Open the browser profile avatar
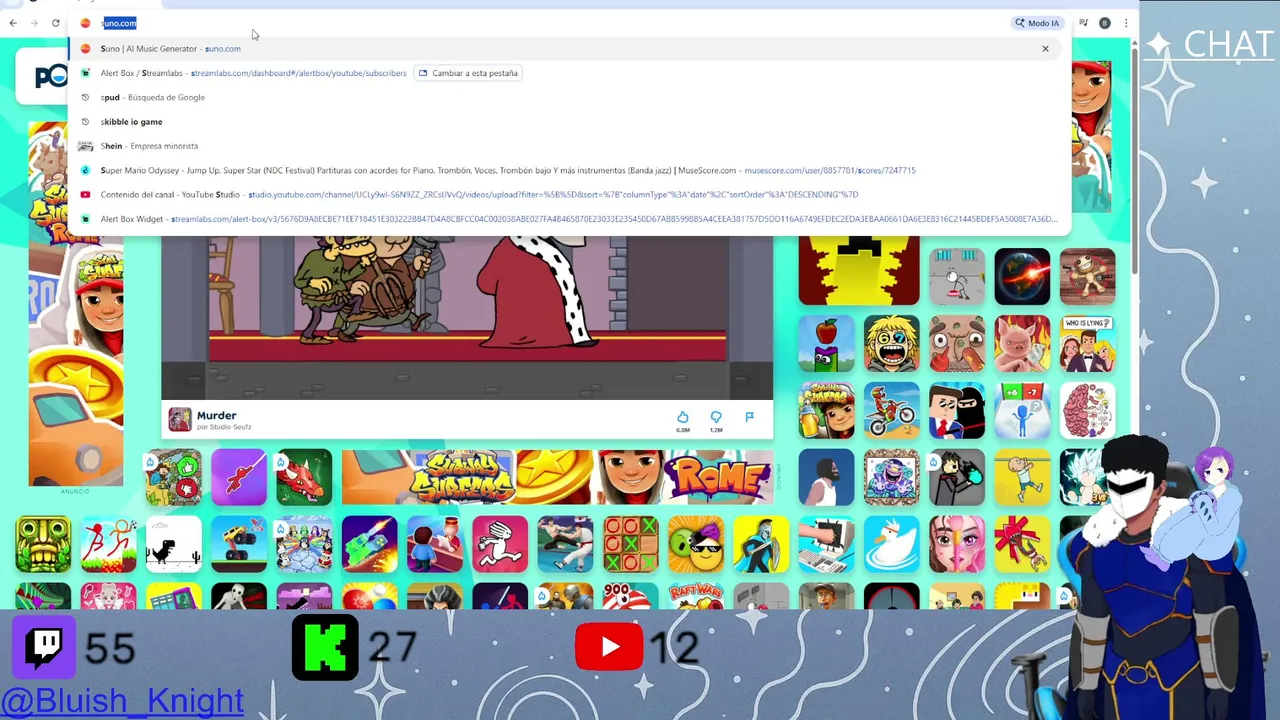The image size is (1280, 720). [1105, 23]
